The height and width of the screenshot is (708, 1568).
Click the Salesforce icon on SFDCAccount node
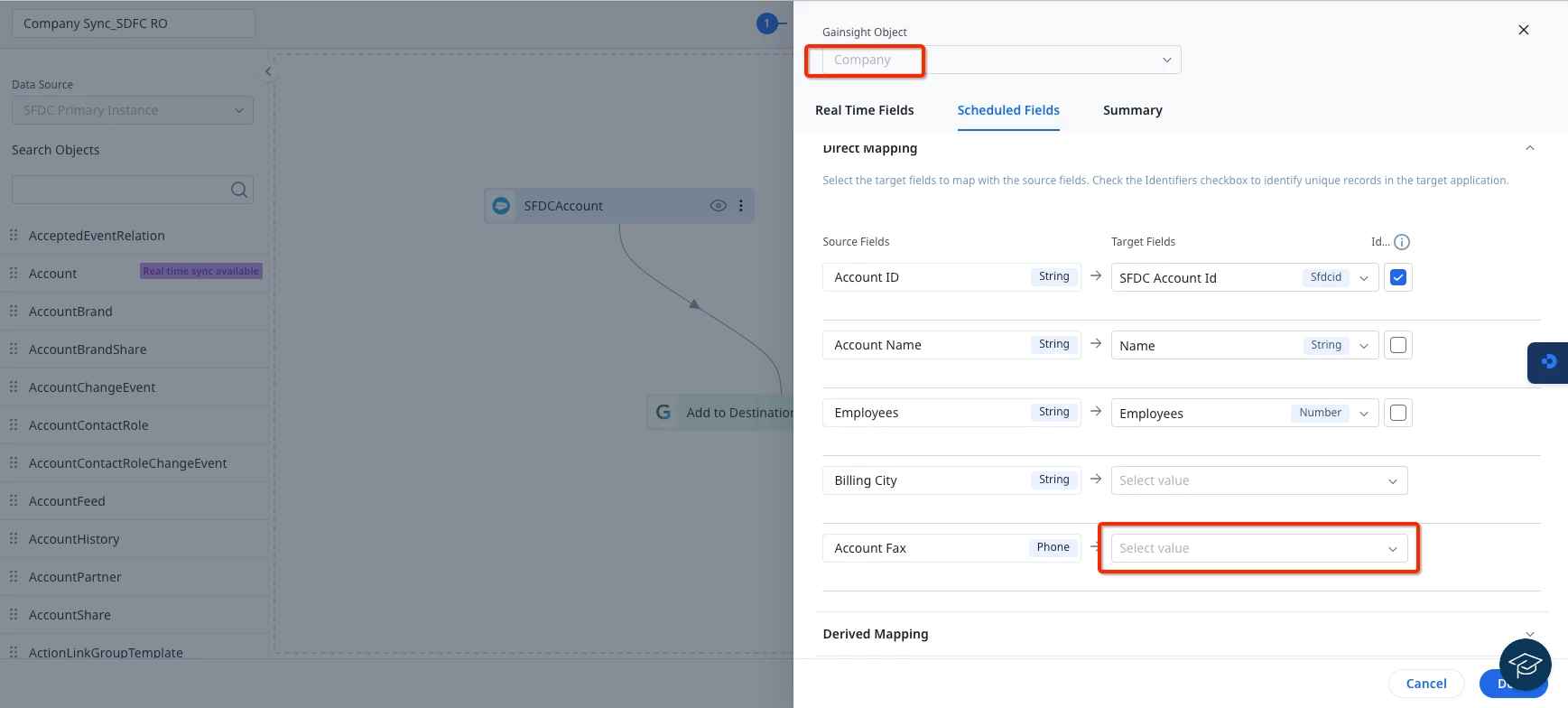point(501,206)
